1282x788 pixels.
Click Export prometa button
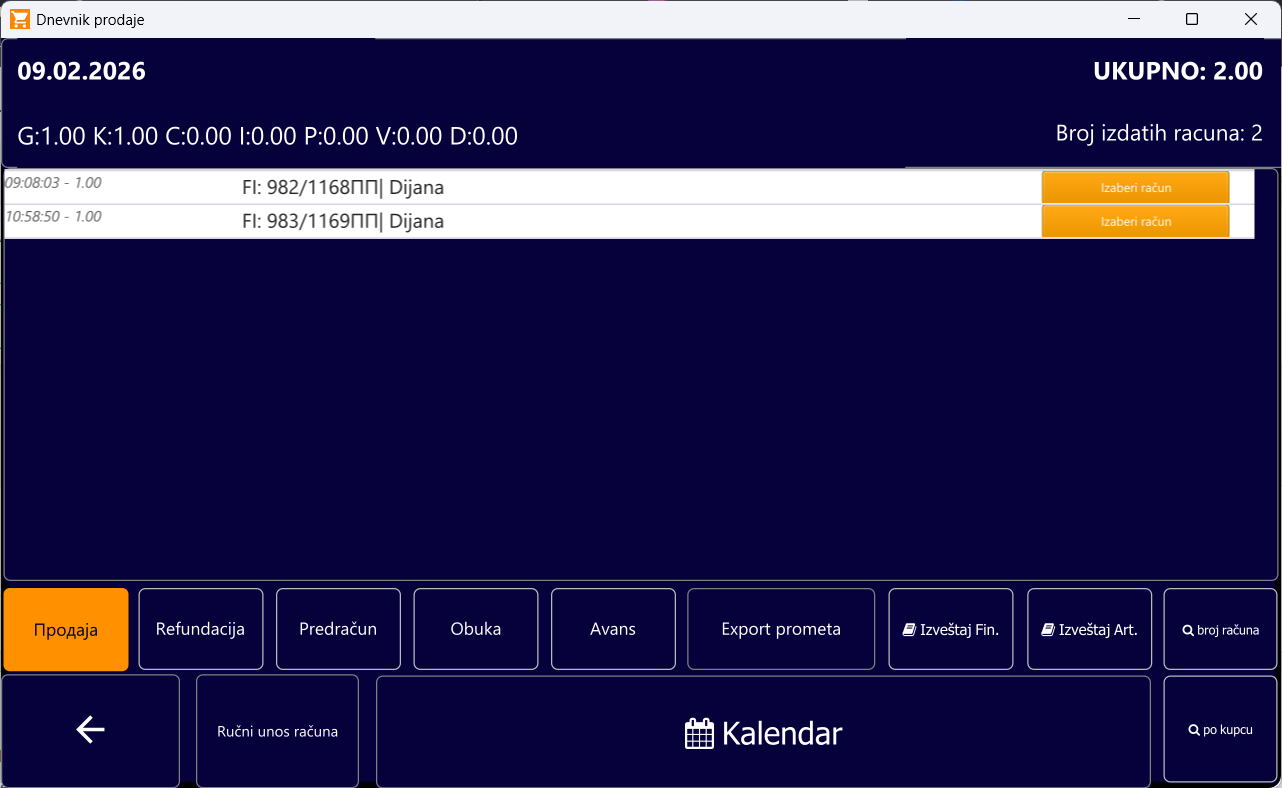click(780, 629)
